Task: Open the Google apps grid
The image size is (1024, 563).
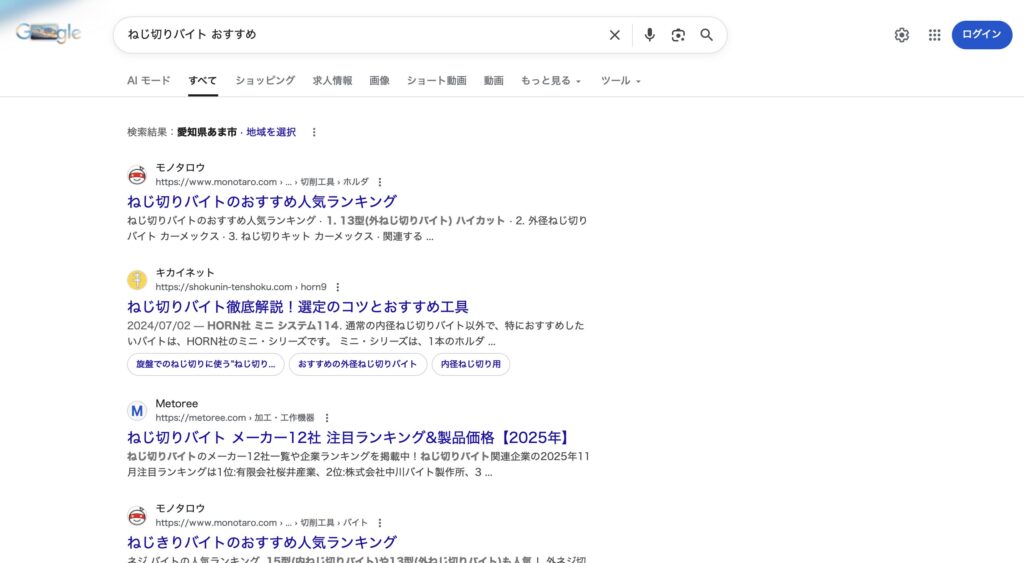Action: (x=934, y=35)
